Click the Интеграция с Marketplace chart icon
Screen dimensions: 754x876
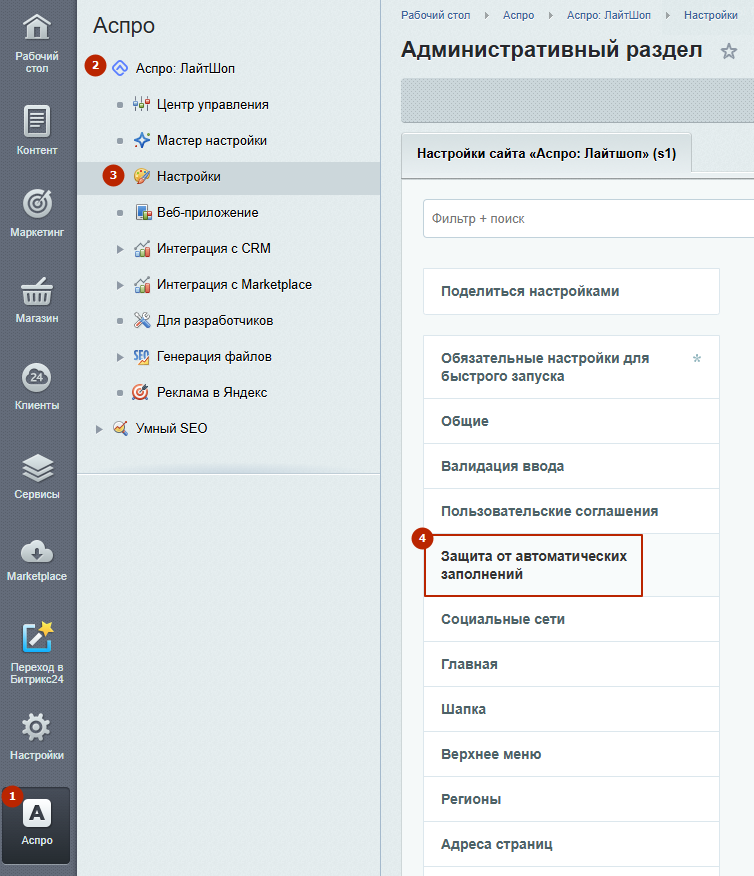pos(142,284)
